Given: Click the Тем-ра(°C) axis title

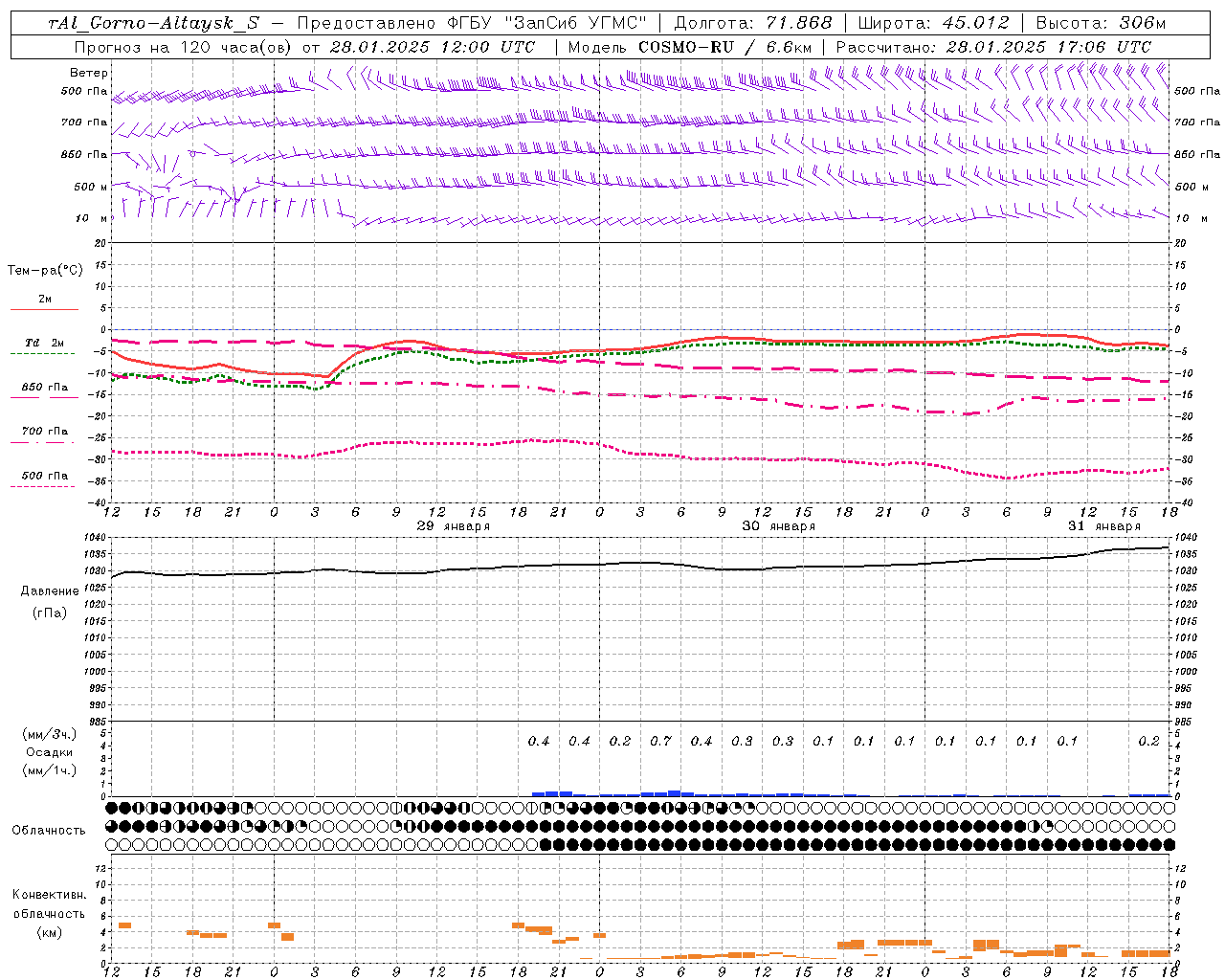Looking at the screenshot, I should click(x=45, y=271).
